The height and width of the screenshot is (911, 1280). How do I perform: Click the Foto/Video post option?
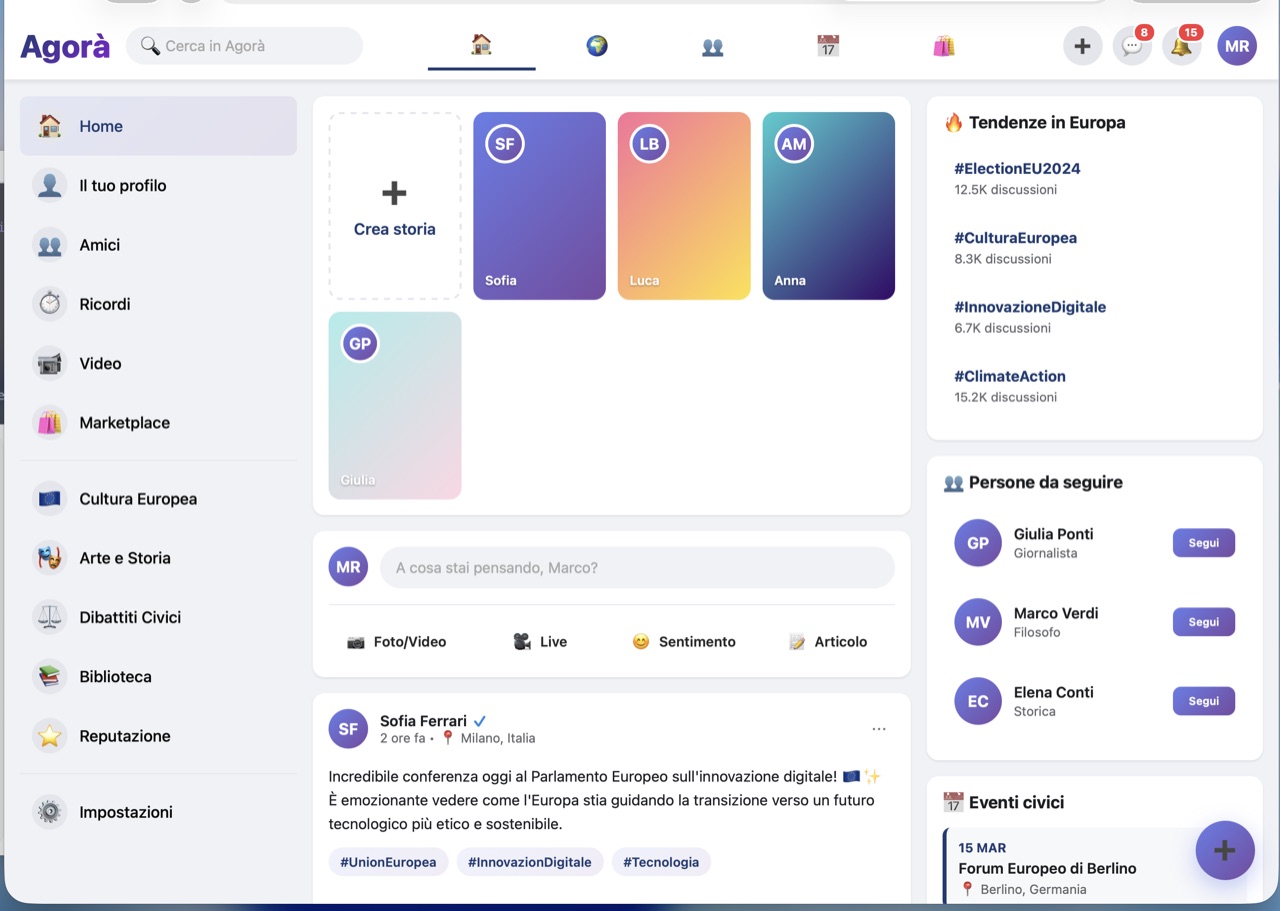[396, 642]
